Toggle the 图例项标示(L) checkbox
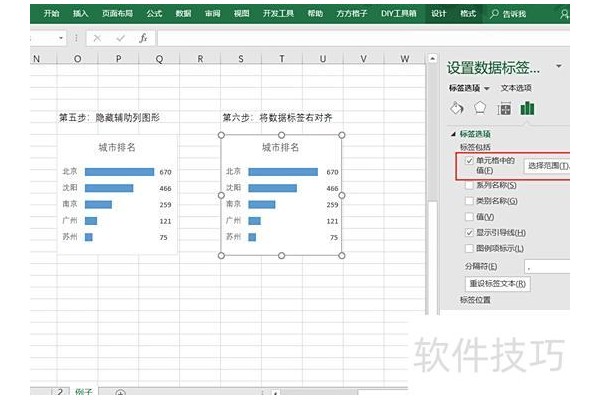600x400 pixels. coord(469,248)
